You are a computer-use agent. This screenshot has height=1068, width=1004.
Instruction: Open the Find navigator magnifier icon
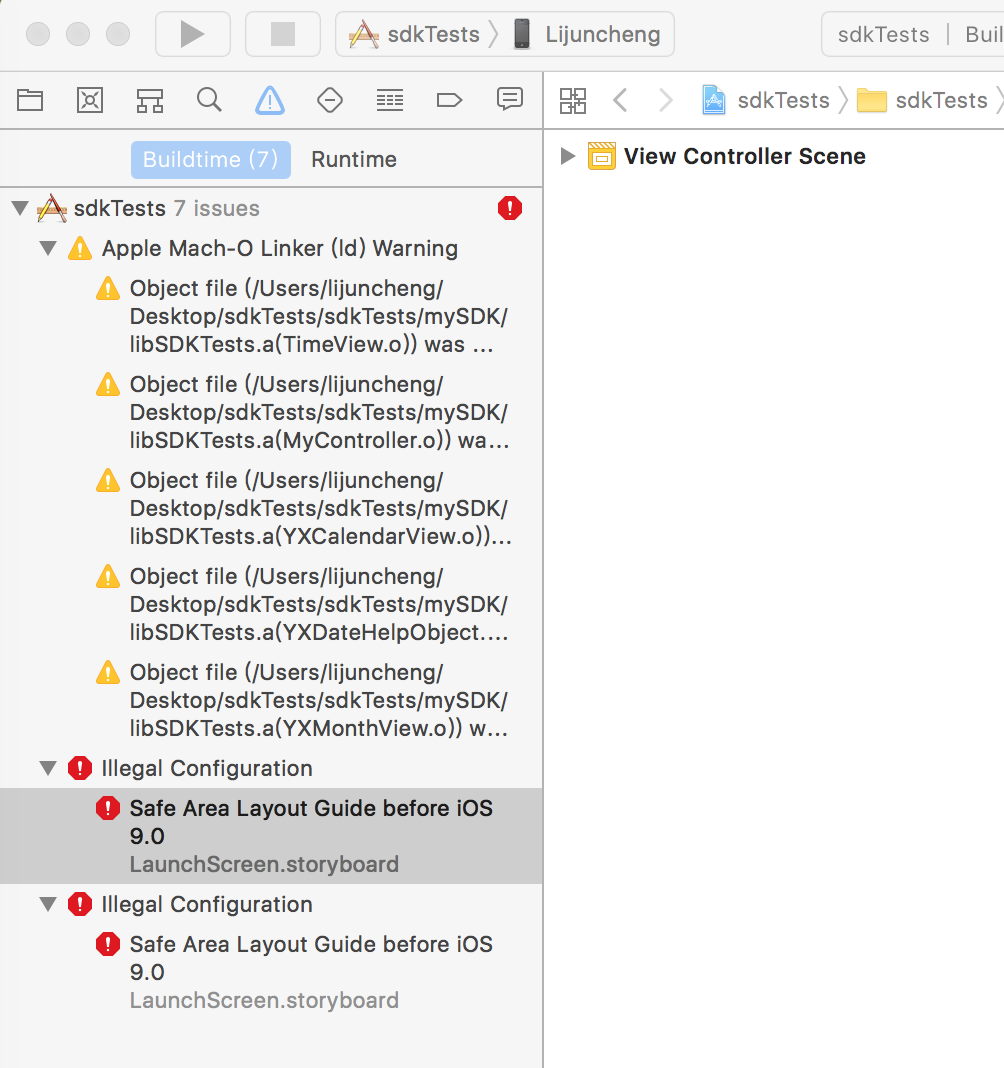click(209, 100)
